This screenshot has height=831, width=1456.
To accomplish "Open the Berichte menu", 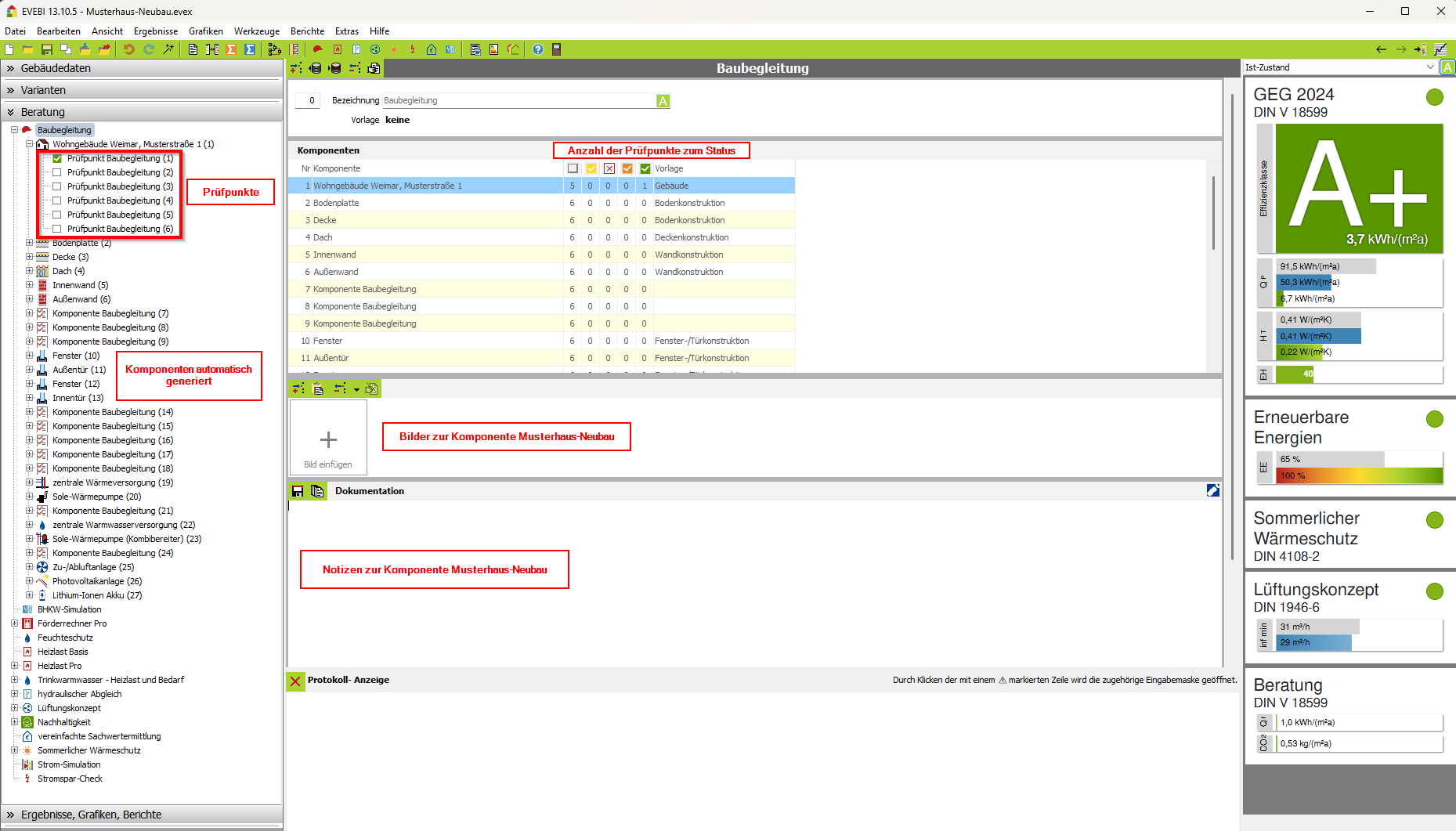I will point(307,31).
